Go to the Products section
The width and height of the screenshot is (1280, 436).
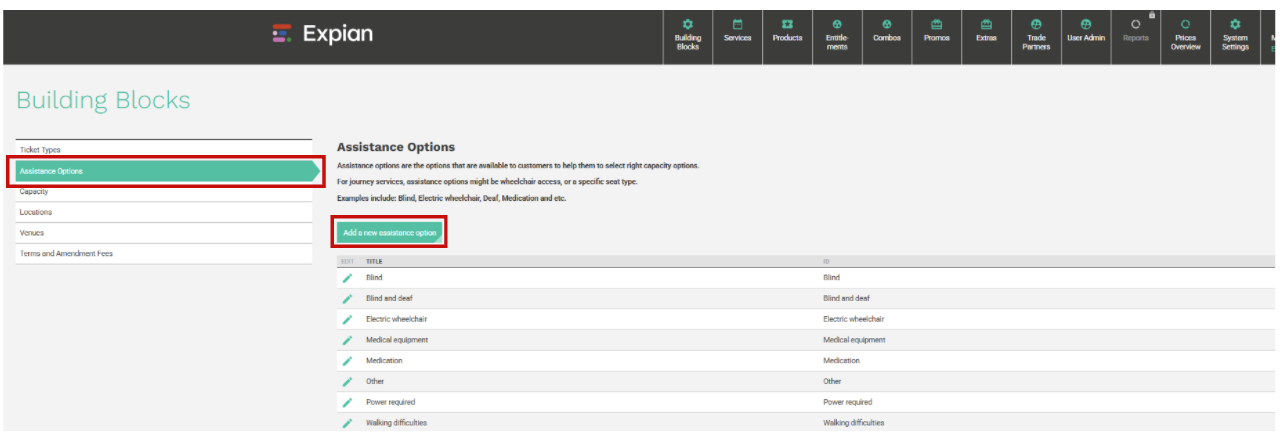787,37
